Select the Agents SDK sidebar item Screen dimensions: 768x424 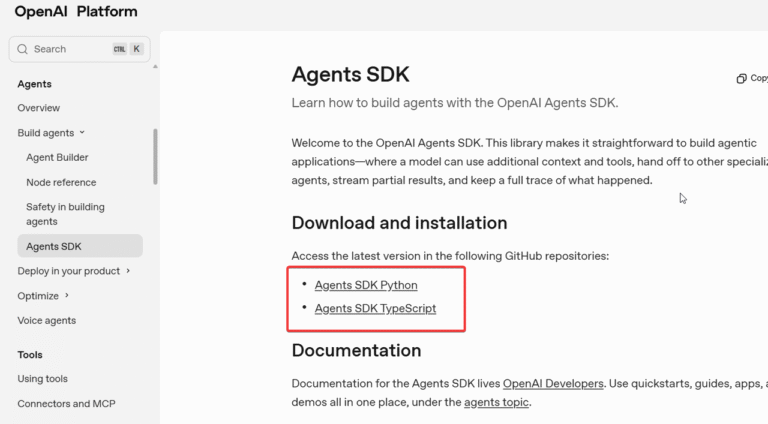pyautogui.click(x=54, y=246)
